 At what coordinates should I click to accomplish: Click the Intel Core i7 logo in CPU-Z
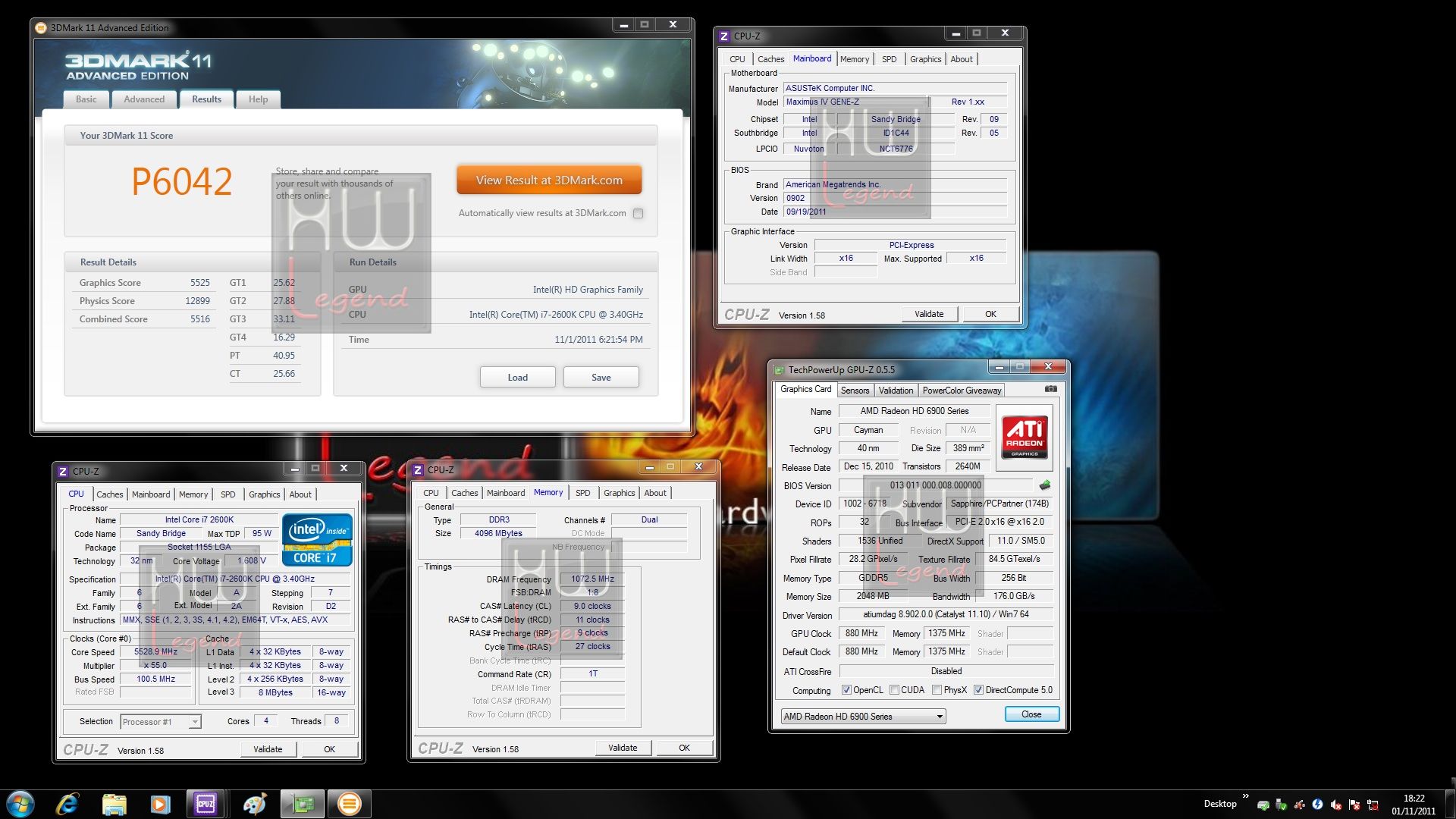pos(317,540)
